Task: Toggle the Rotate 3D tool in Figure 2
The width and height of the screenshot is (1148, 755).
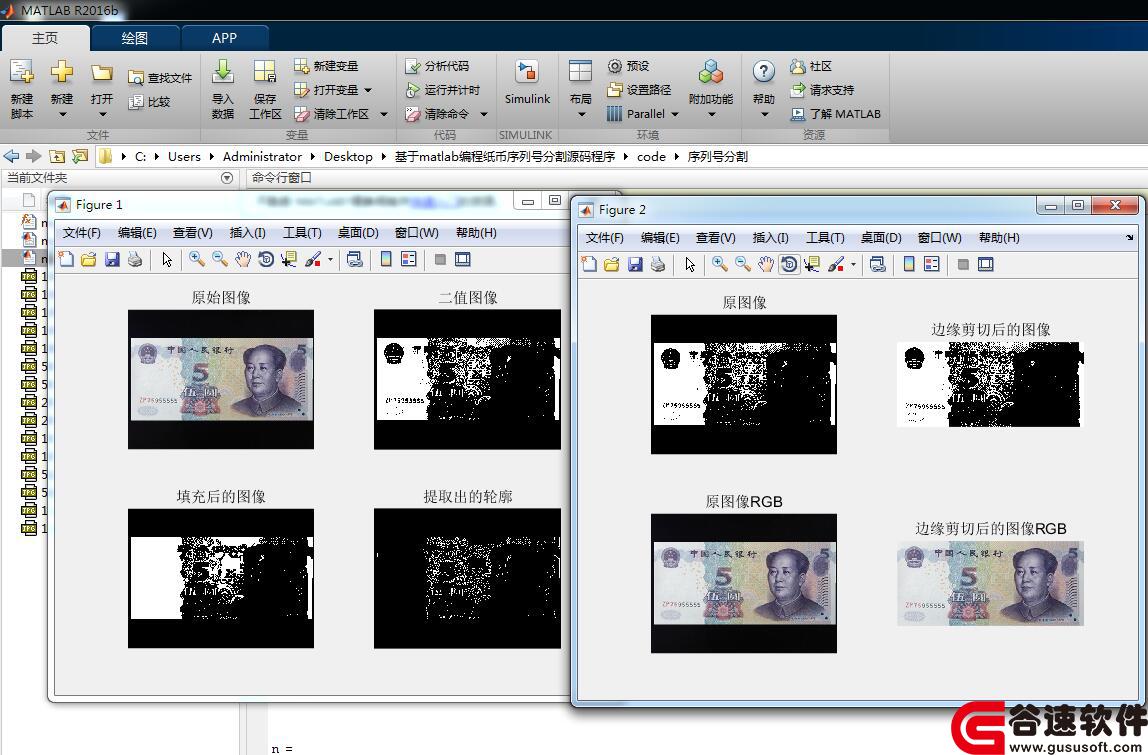Action: (789, 264)
